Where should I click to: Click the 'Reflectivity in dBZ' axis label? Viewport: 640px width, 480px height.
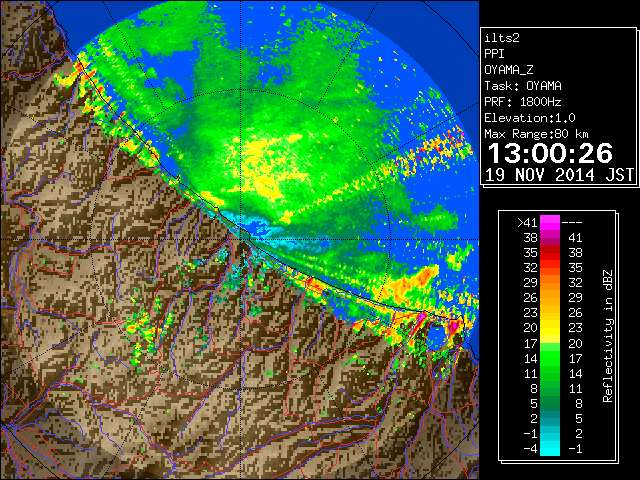click(x=608, y=336)
